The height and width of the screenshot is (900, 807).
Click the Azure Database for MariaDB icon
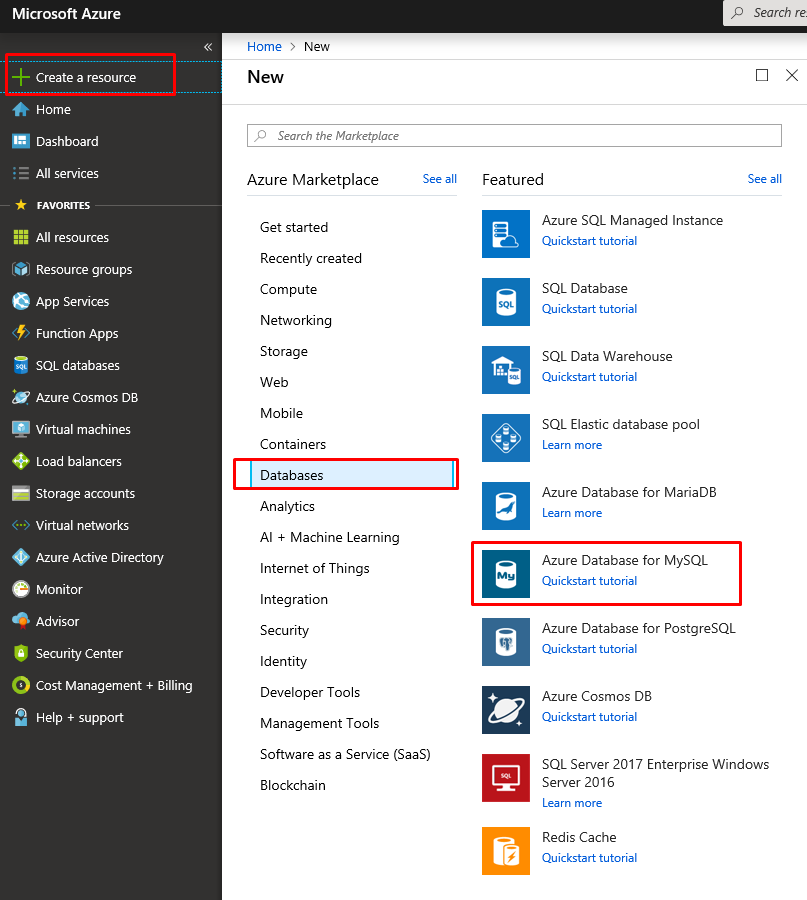tap(506, 506)
